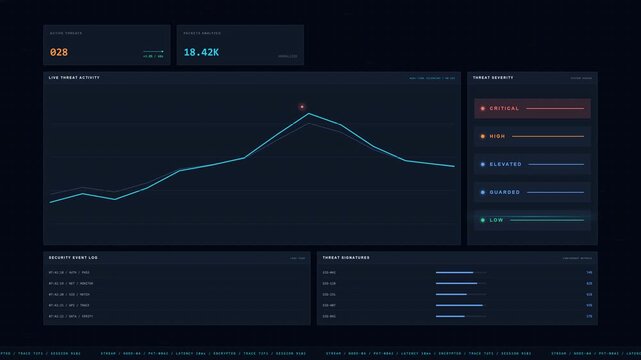This screenshot has height=360, width=641.
Task: Click the first threat signature percentage value
Action: (589, 273)
